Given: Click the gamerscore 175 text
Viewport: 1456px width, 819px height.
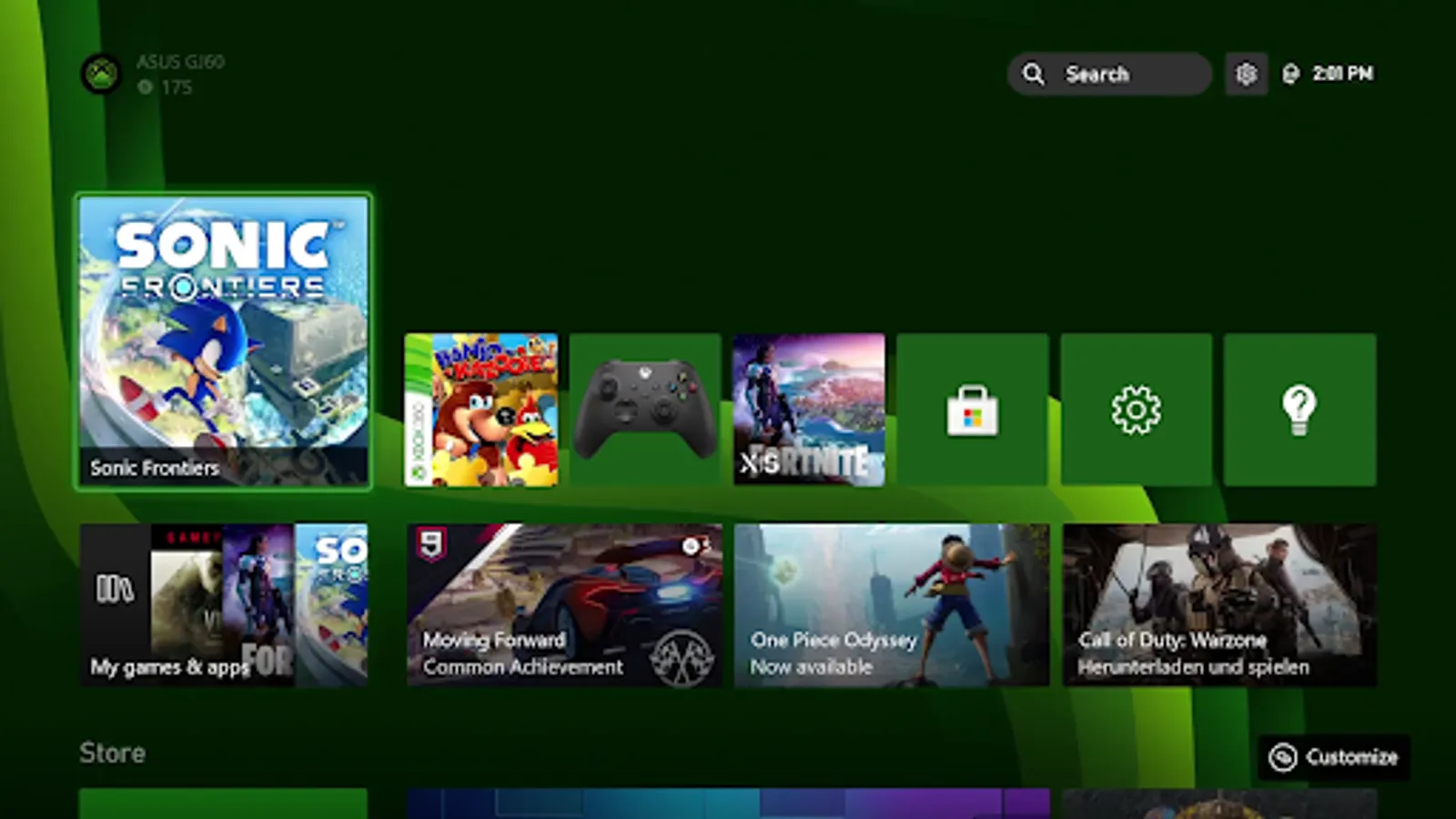Looking at the screenshot, I should pos(177,87).
